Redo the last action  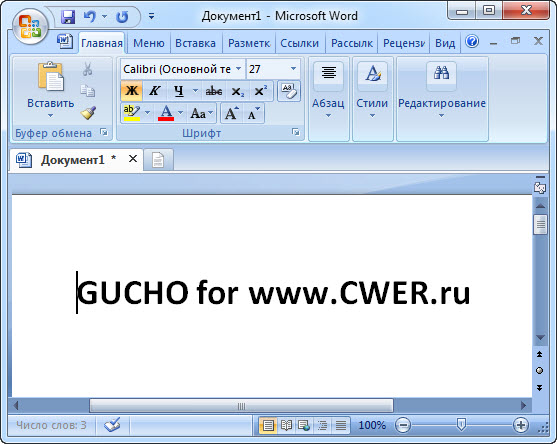pyautogui.click(x=122, y=16)
